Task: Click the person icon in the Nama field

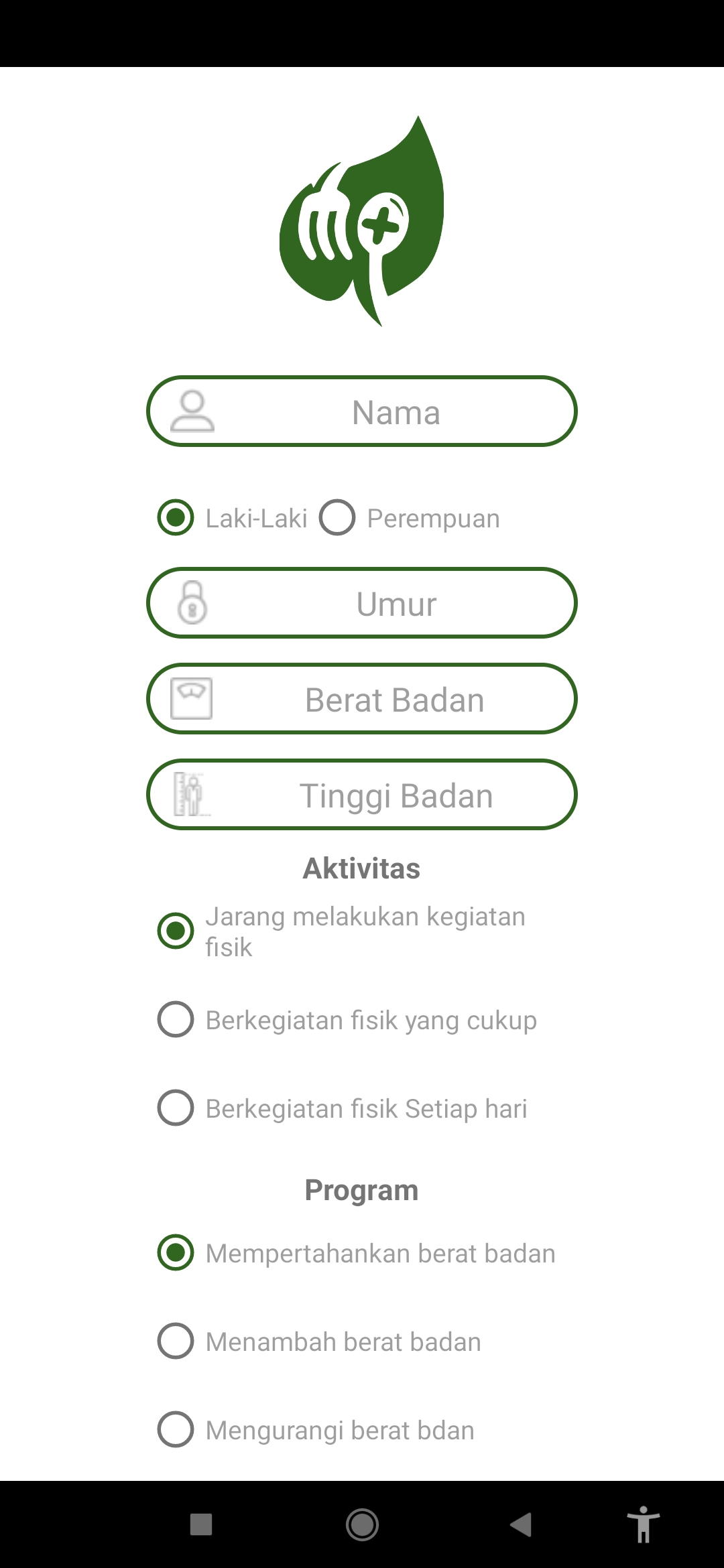Action: click(x=194, y=411)
